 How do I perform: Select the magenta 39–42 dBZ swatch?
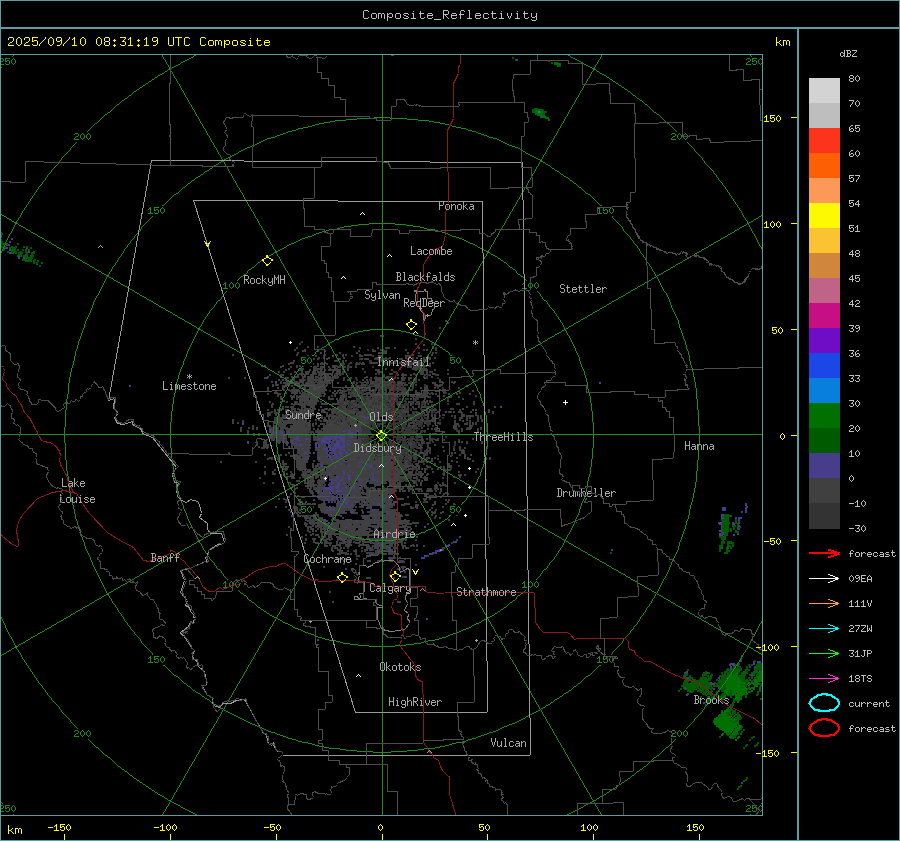tap(824, 315)
